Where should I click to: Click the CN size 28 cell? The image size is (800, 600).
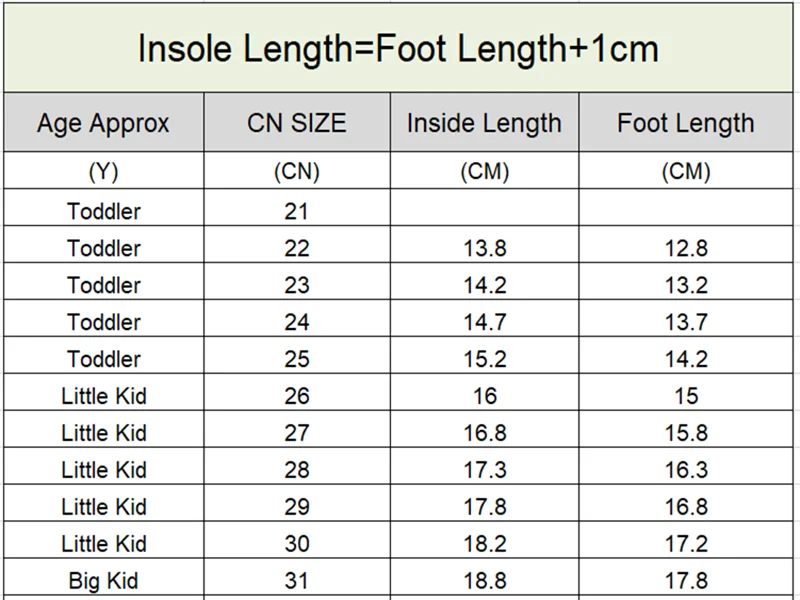[x=297, y=470]
